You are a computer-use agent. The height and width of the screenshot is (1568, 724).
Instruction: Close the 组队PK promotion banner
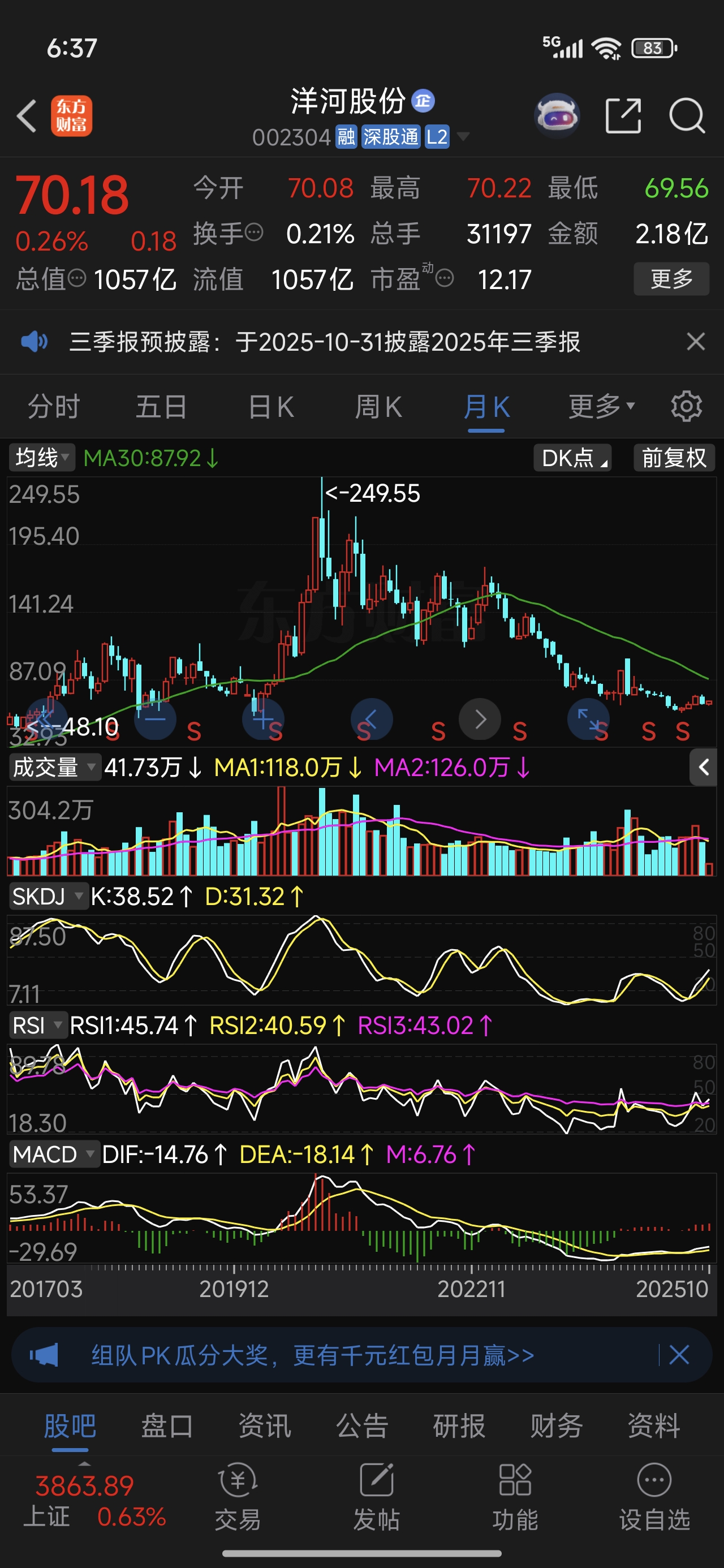[x=679, y=1355]
